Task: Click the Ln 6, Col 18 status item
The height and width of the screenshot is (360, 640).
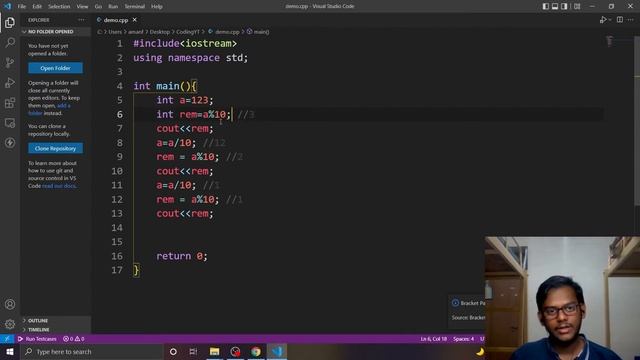Action: click(x=433, y=339)
